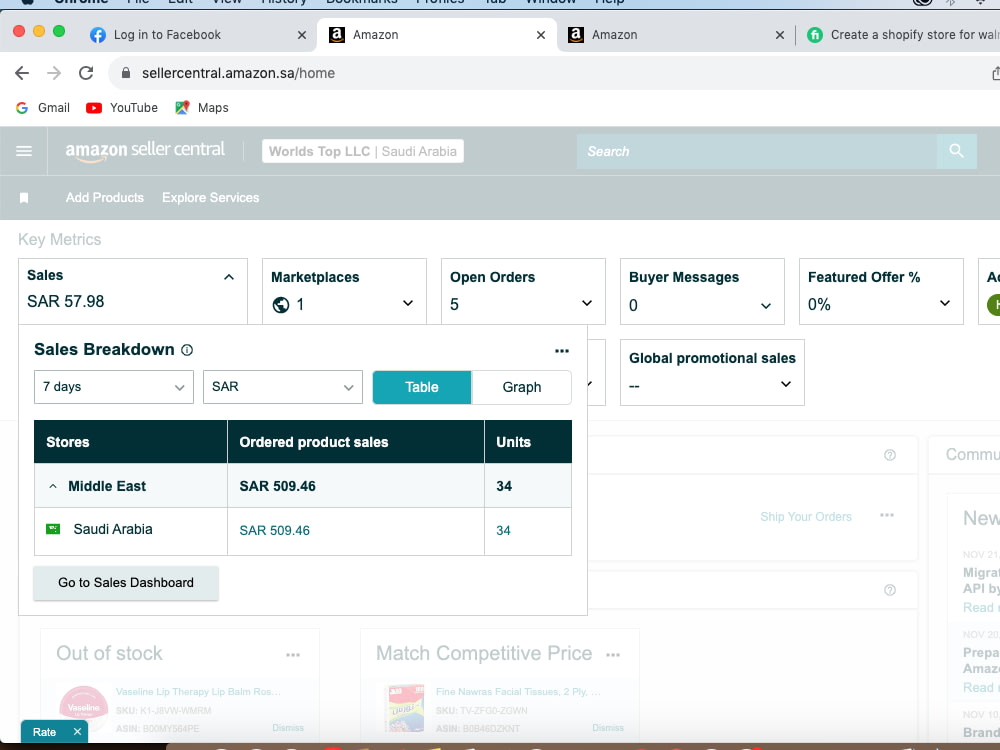Click Explore Services menu item
Screen dimensions: 1000x750
[x=210, y=198]
